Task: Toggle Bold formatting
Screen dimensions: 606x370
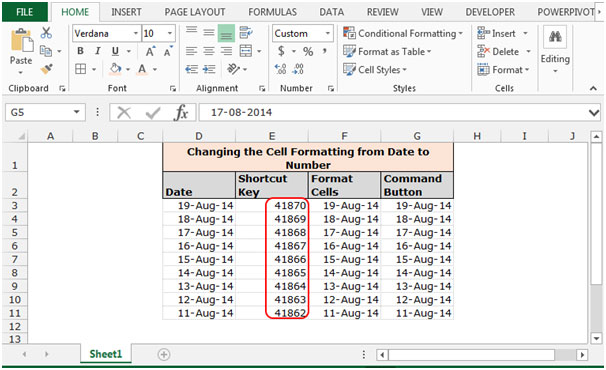Action: [80, 51]
